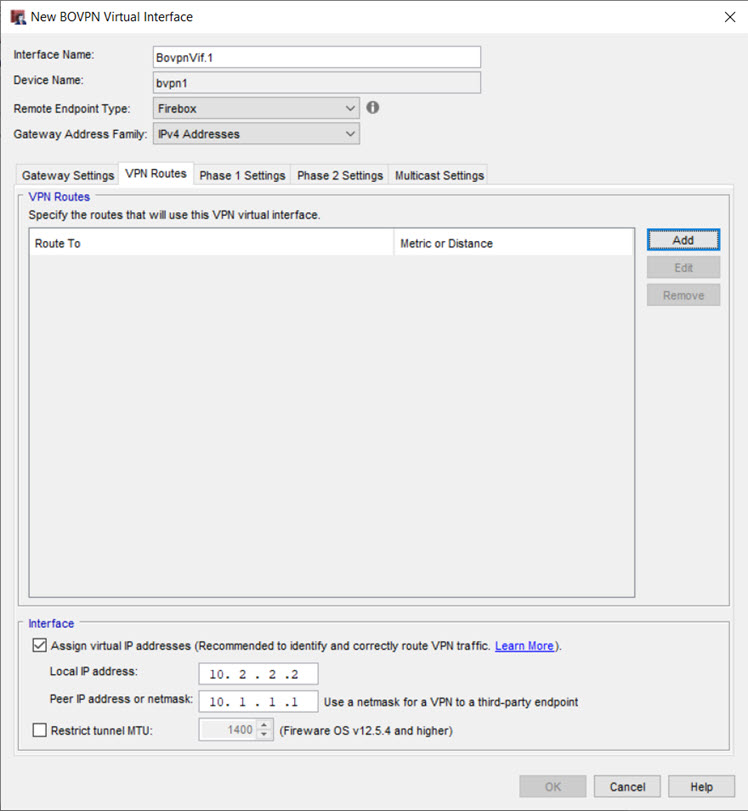Increase tunnel MTU with up arrow

coord(264,725)
